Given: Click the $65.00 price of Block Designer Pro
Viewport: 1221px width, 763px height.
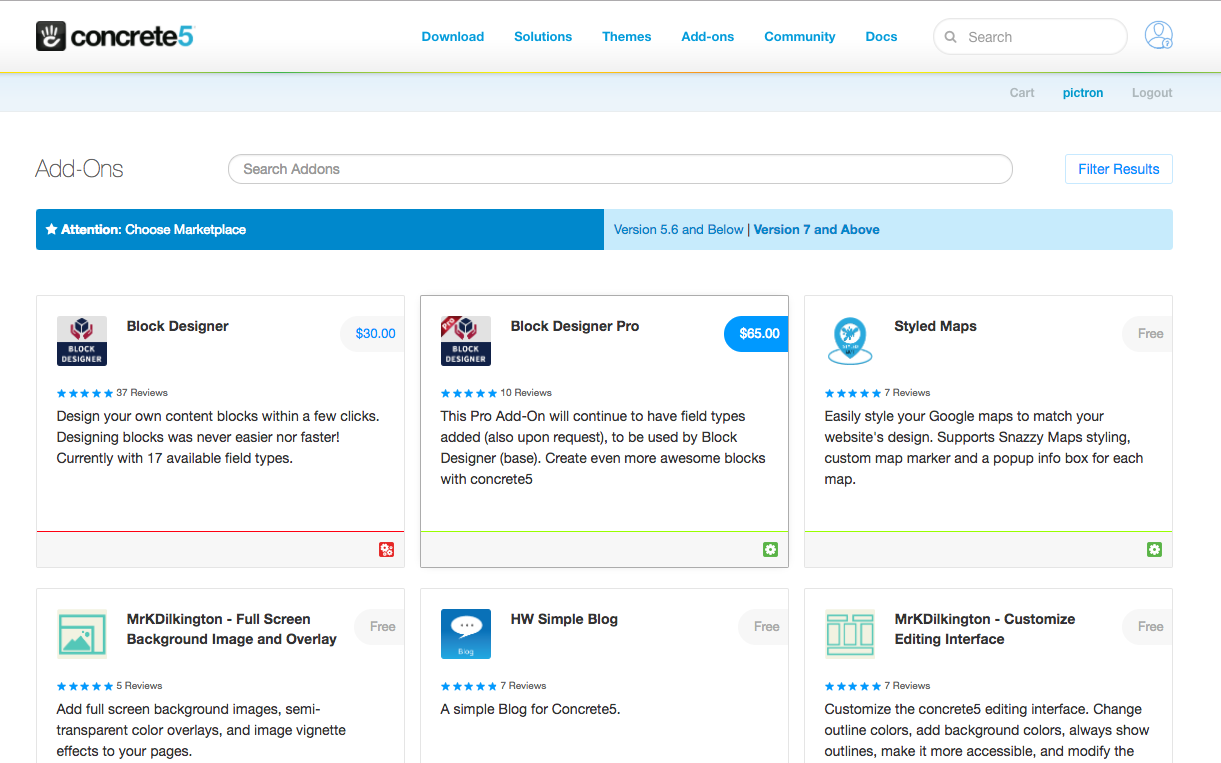Looking at the screenshot, I should (757, 334).
